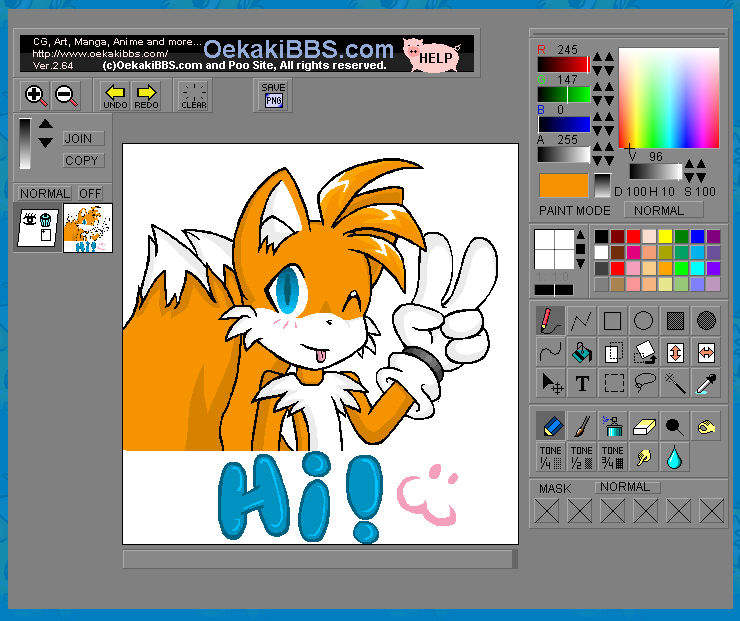Zoom in with the plus magnifier
The image size is (740, 621).
[36, 95]
